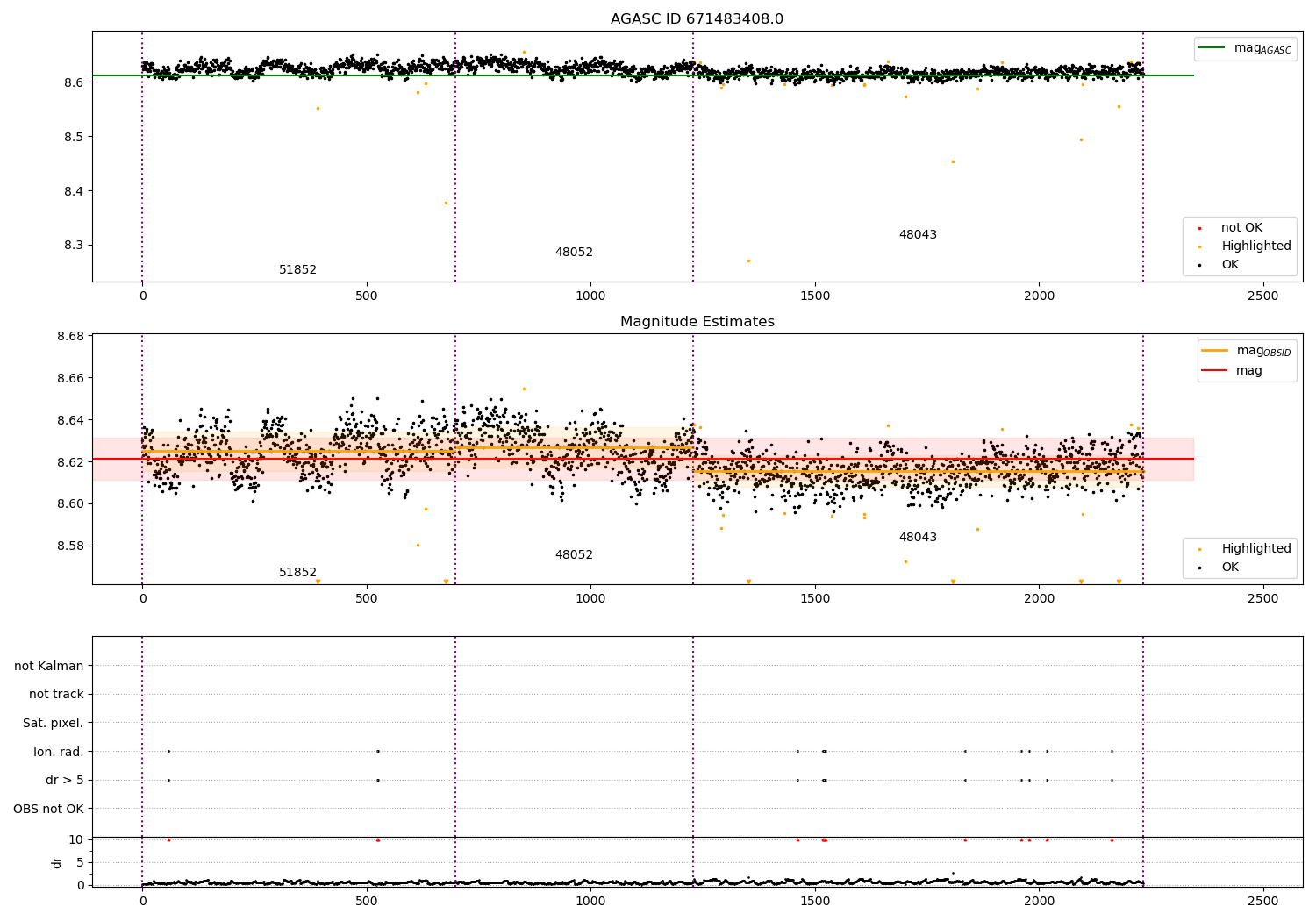1316x921 pixels.
Task: Click the 1000 x-tick under the bottom panel
Action: click(x=590, y=901)
